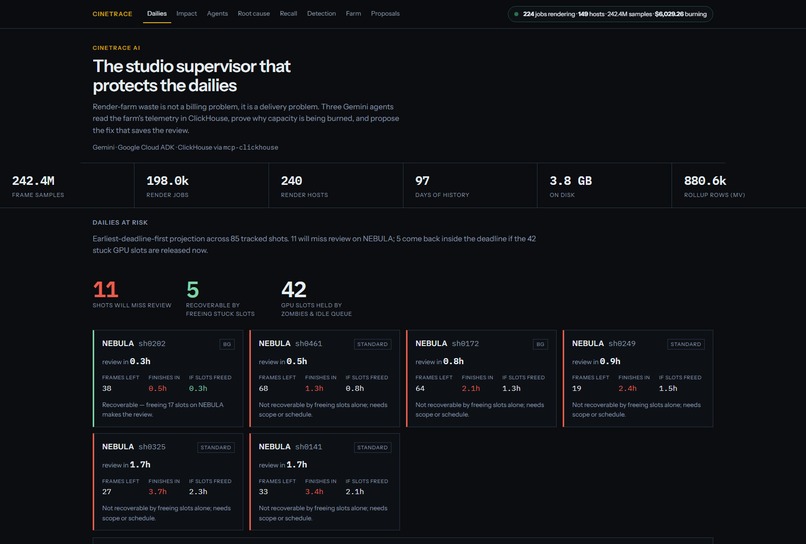Switch to the Farm tab
Viewport: 806px width, 544px height.
(x=353, y=14)
